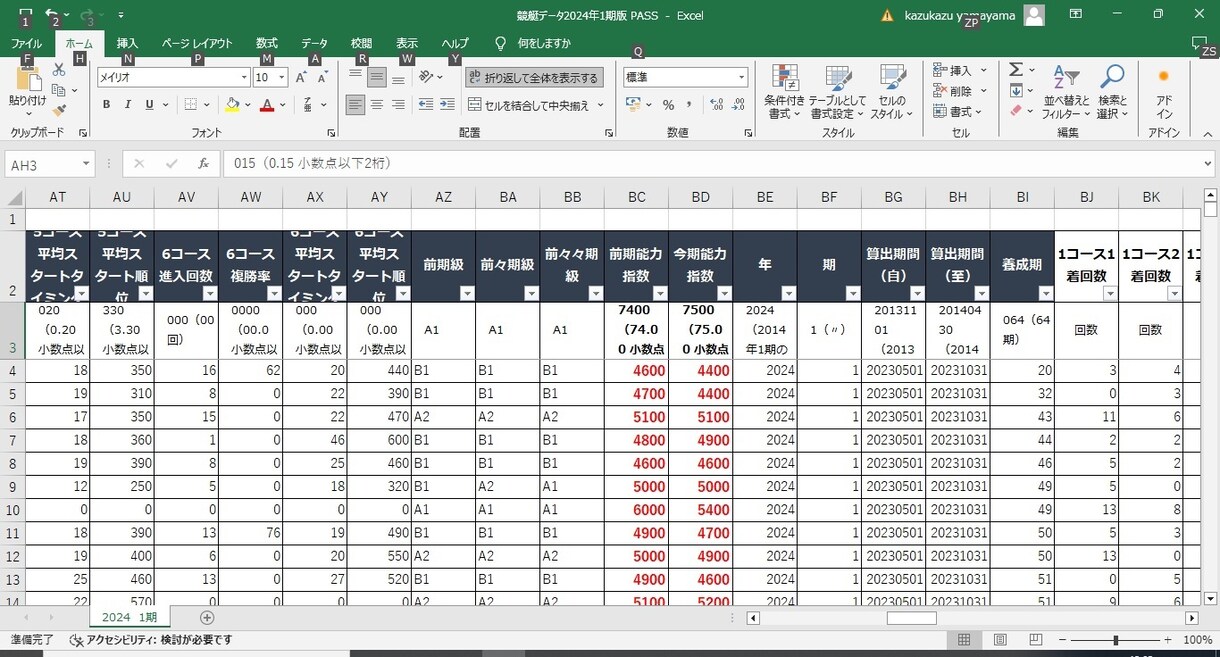Open セルのスタイル cell styles gallery
This screenshot has height=657, width=1220.
[x=892, y=92]
